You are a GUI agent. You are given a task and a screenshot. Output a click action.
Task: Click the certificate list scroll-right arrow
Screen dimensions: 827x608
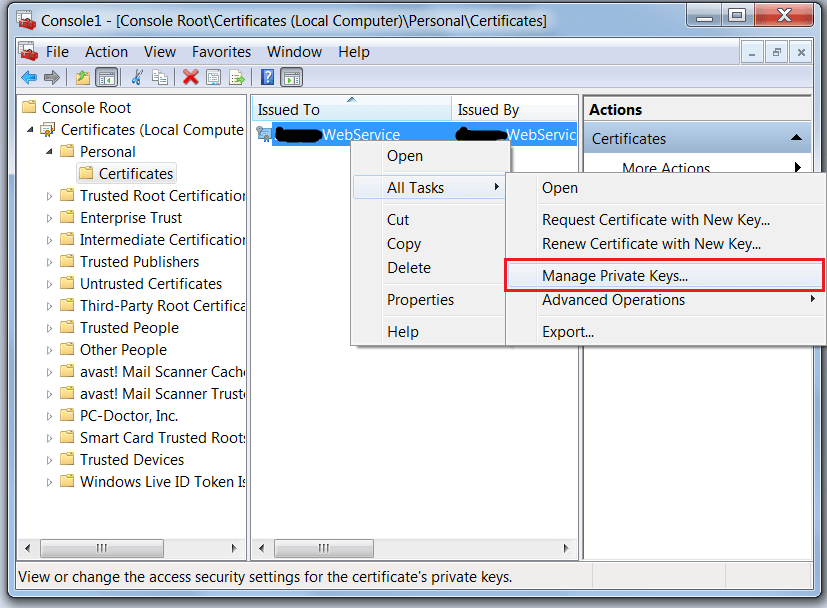click(566, 548)
